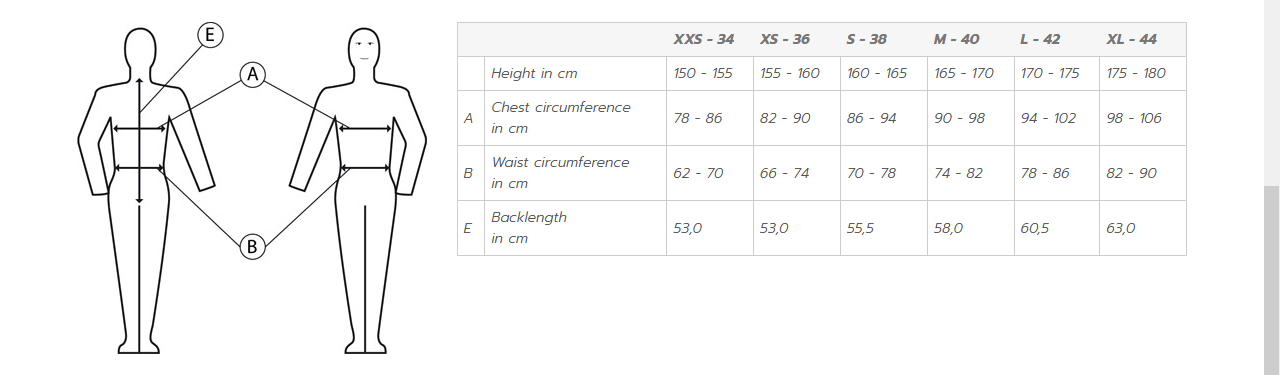Select the XXS - 34 column header
Viewport: 1280px width, 375px height.
click(704, 40)
